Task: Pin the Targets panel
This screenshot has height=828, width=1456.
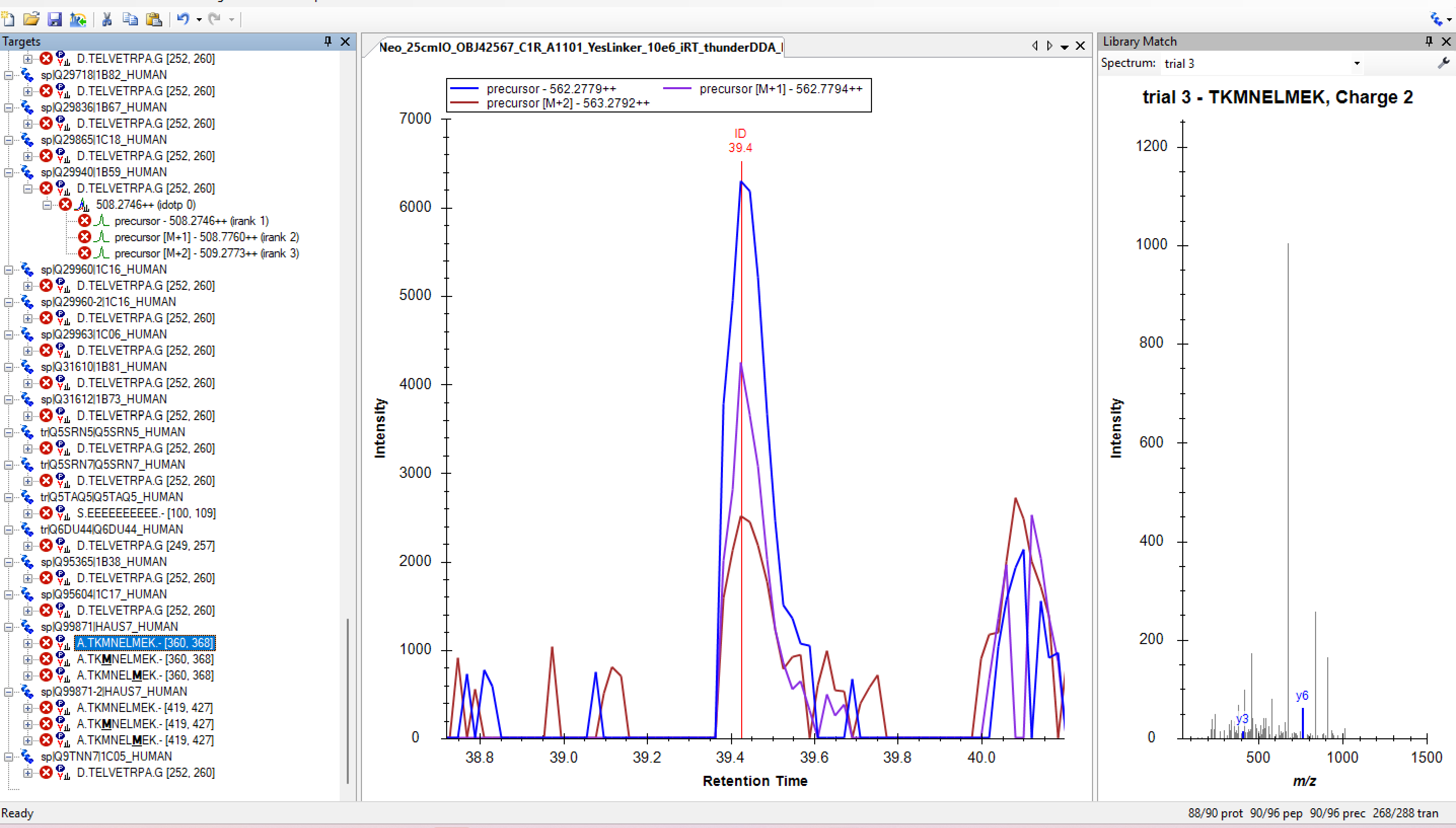Action: click(327, 41)
